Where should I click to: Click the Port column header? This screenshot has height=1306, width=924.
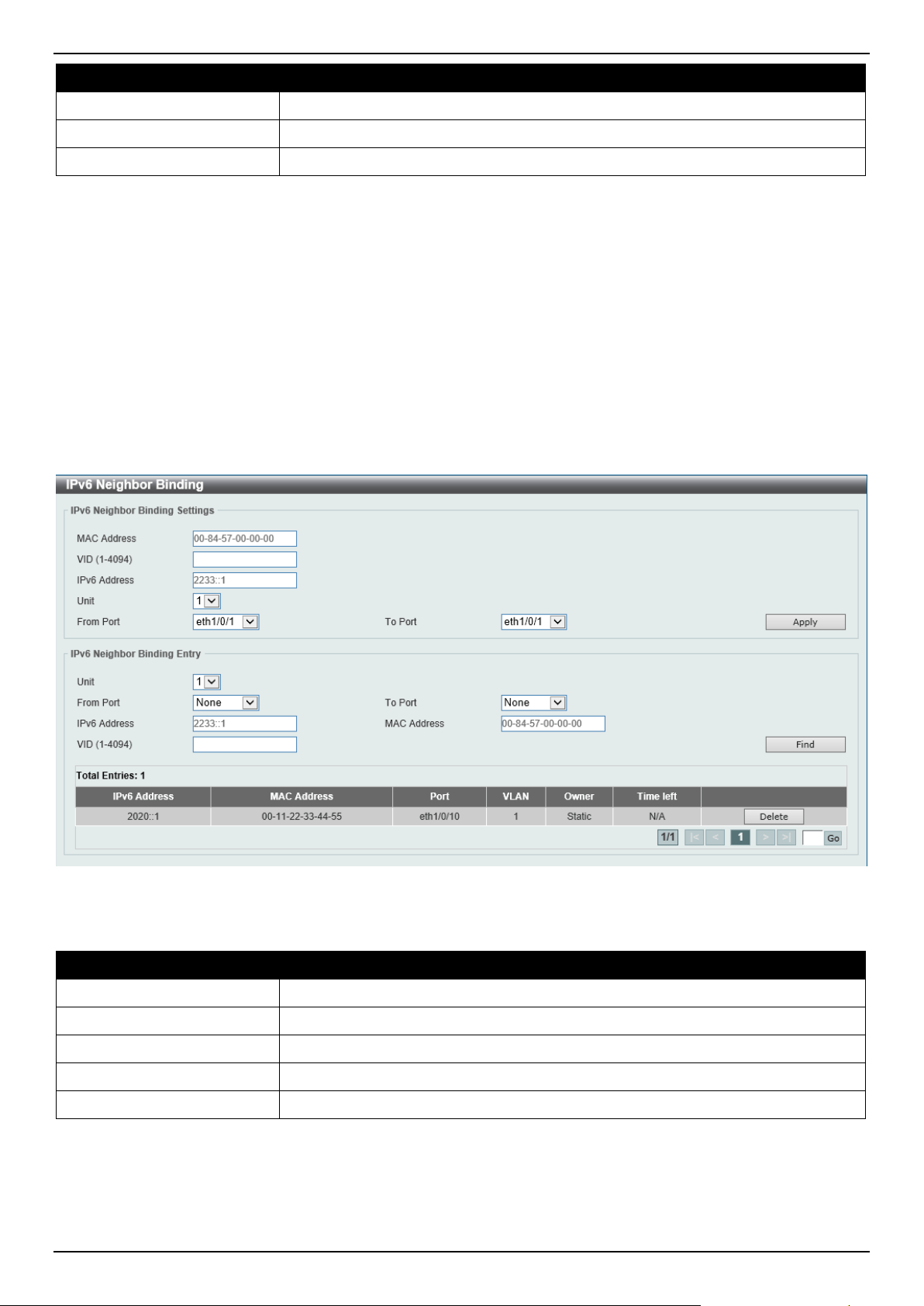[x=440, y=796]
